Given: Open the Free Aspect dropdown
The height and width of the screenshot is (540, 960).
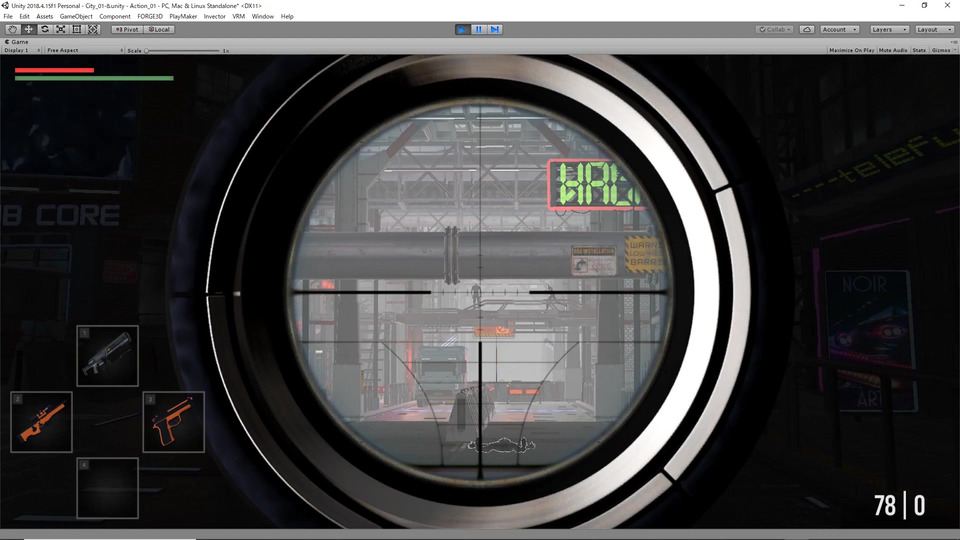Looking at the screenshot, I should [x=84, y=50].
